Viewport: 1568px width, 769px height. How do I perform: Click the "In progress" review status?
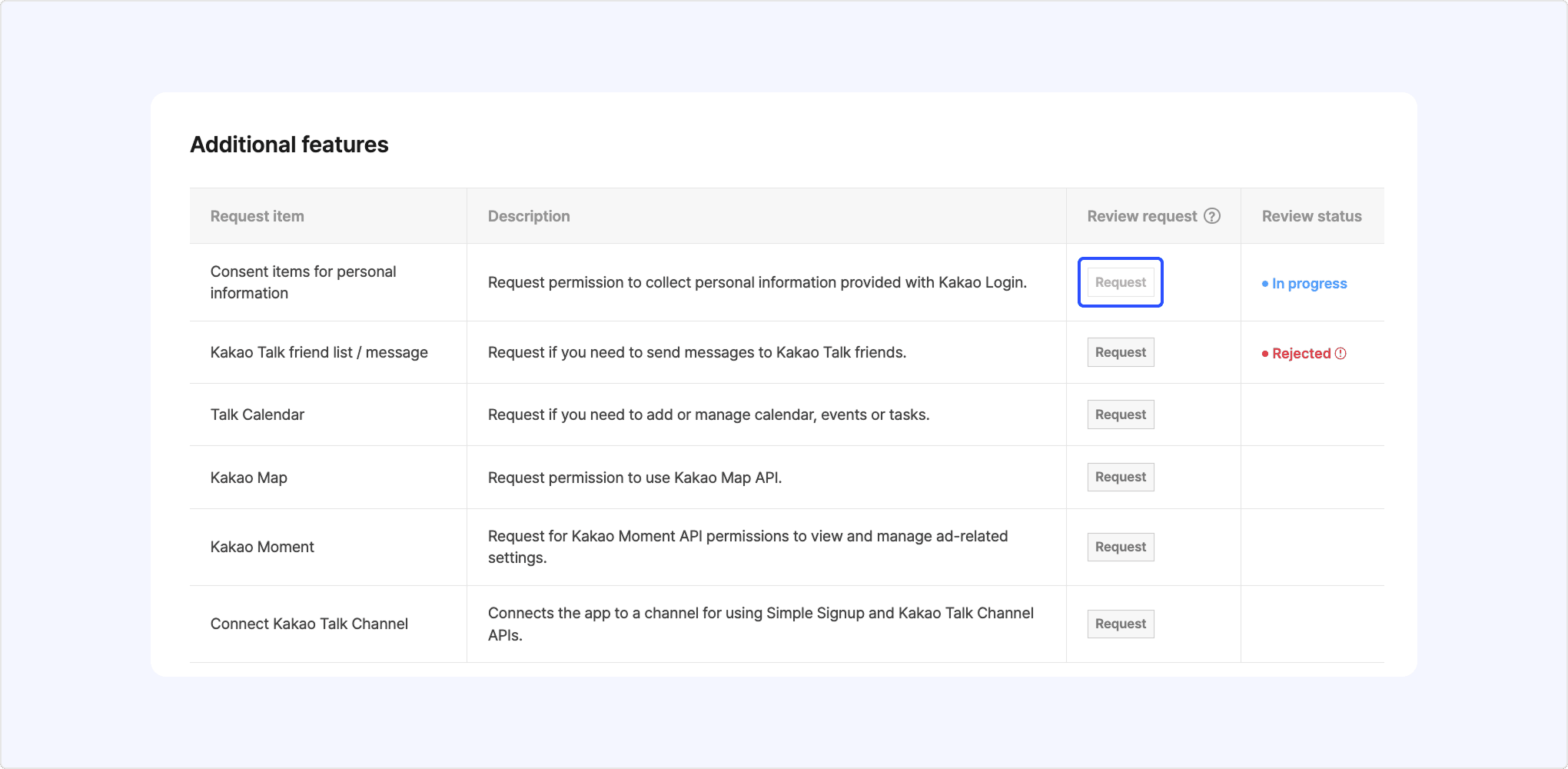click(x=1304, y=284)
